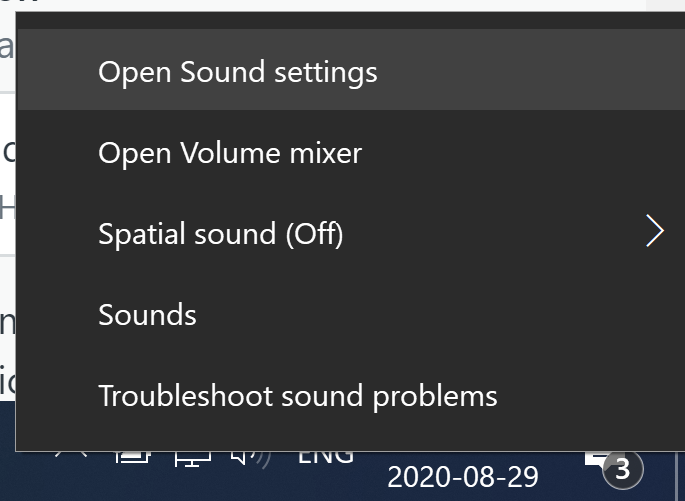Click the ENG language indicator
Viewport: 685px width, 501px height.
coord(326,458)
